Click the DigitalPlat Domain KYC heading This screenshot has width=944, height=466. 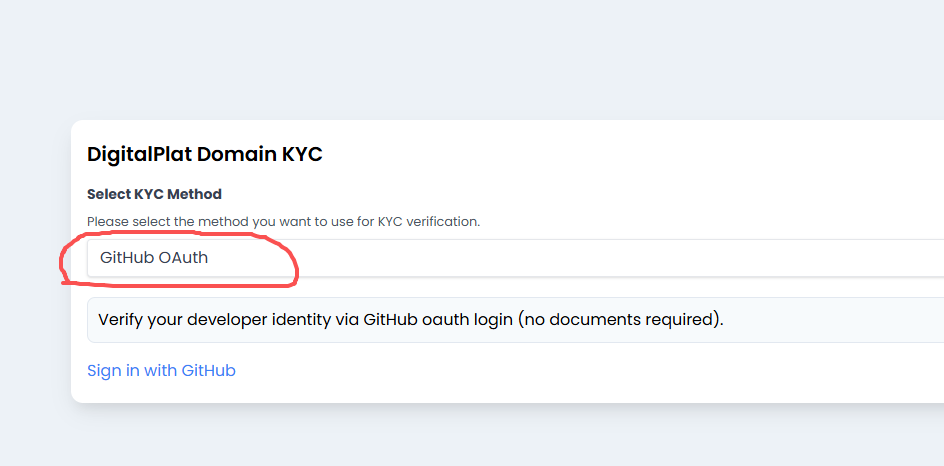(204, 154)
